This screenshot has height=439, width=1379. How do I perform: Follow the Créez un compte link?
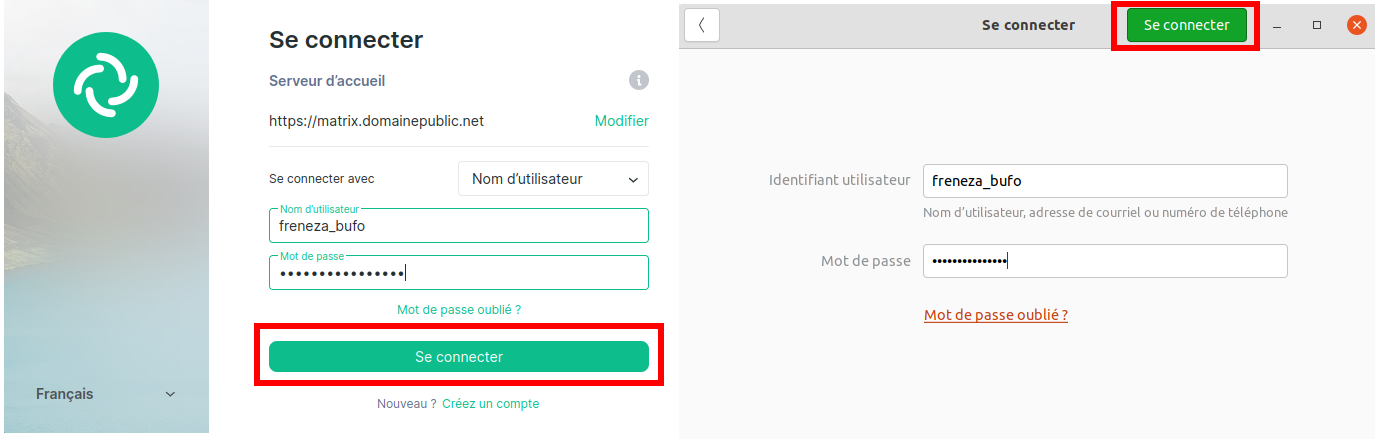click(490, 404)
